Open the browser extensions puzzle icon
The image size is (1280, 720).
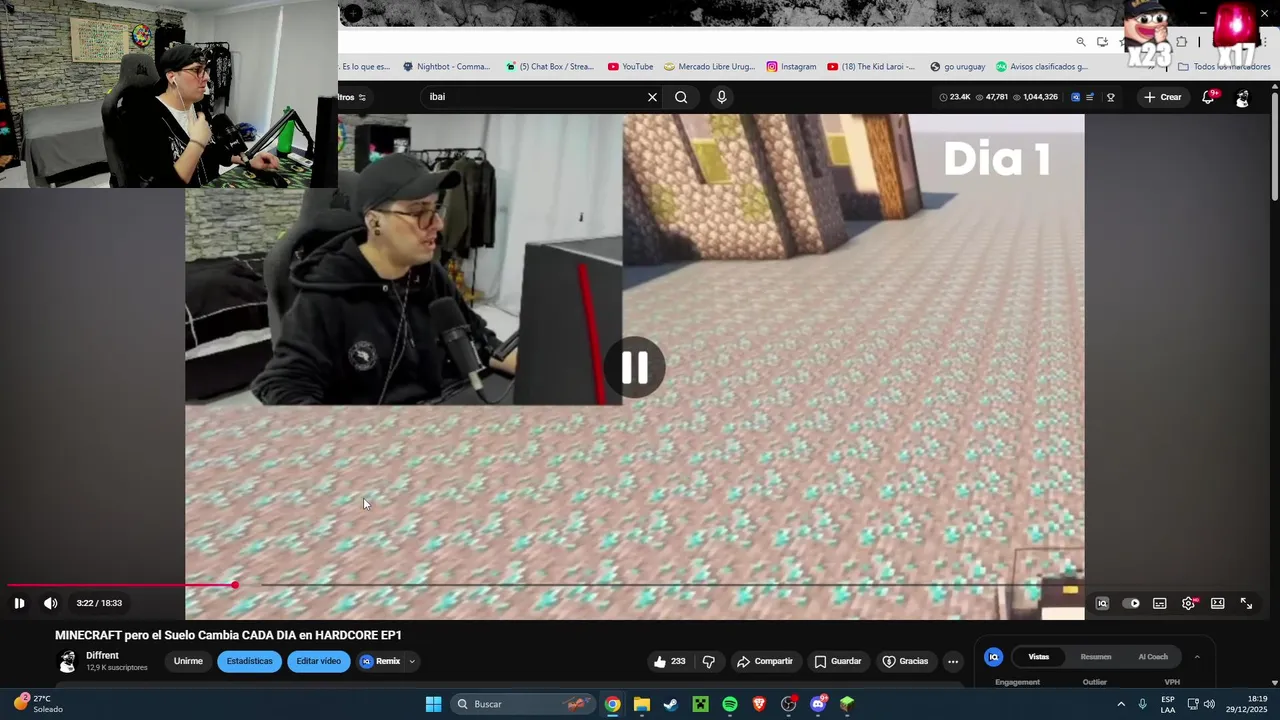point(1181,42)
